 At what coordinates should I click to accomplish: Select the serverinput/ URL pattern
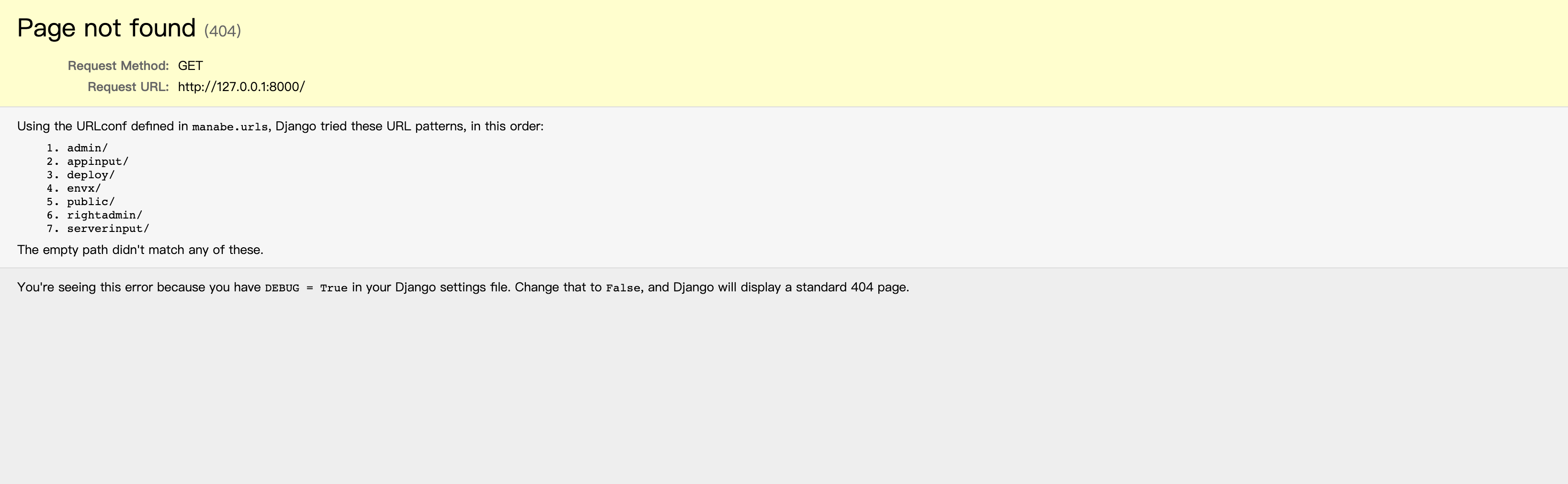[108, 229]
